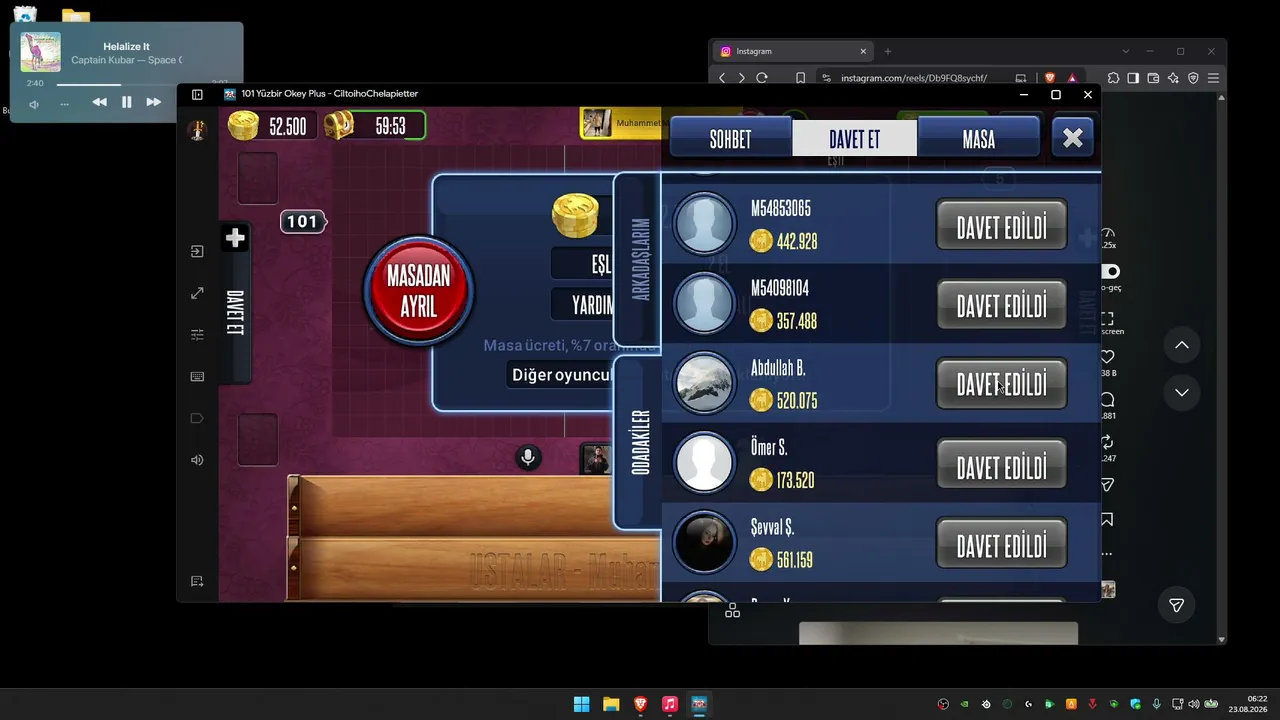Save the reel with the bookmark icon
Viewport: 1280px width, 720px height.
click(1107, 520)
